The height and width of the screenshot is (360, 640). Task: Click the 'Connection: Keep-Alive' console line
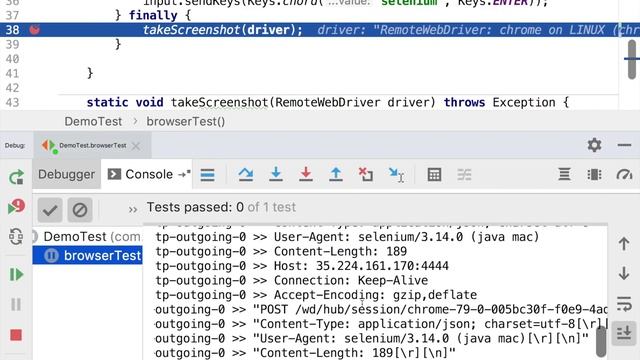(291, 280)
